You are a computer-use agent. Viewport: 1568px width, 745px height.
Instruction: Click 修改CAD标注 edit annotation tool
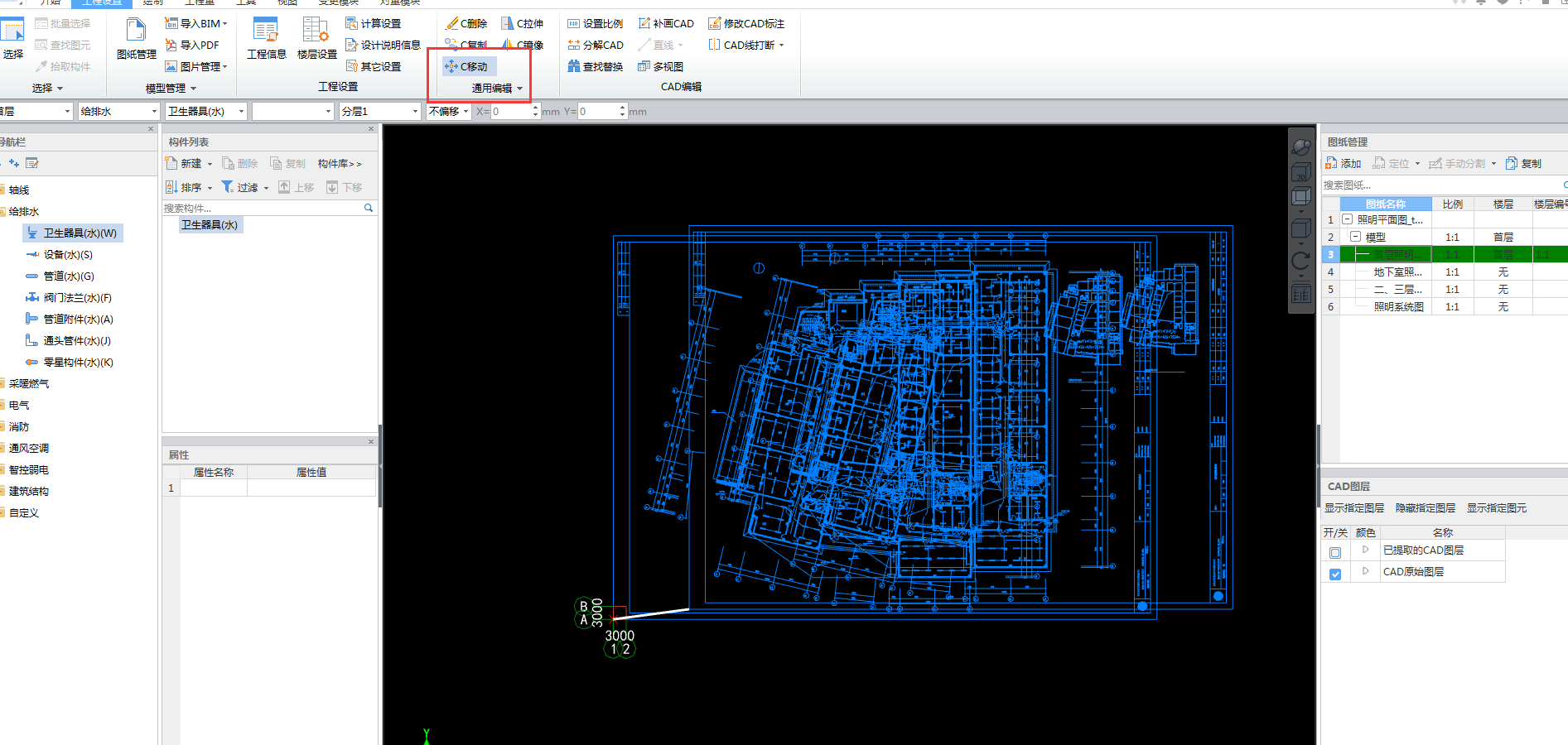(746, 23)
